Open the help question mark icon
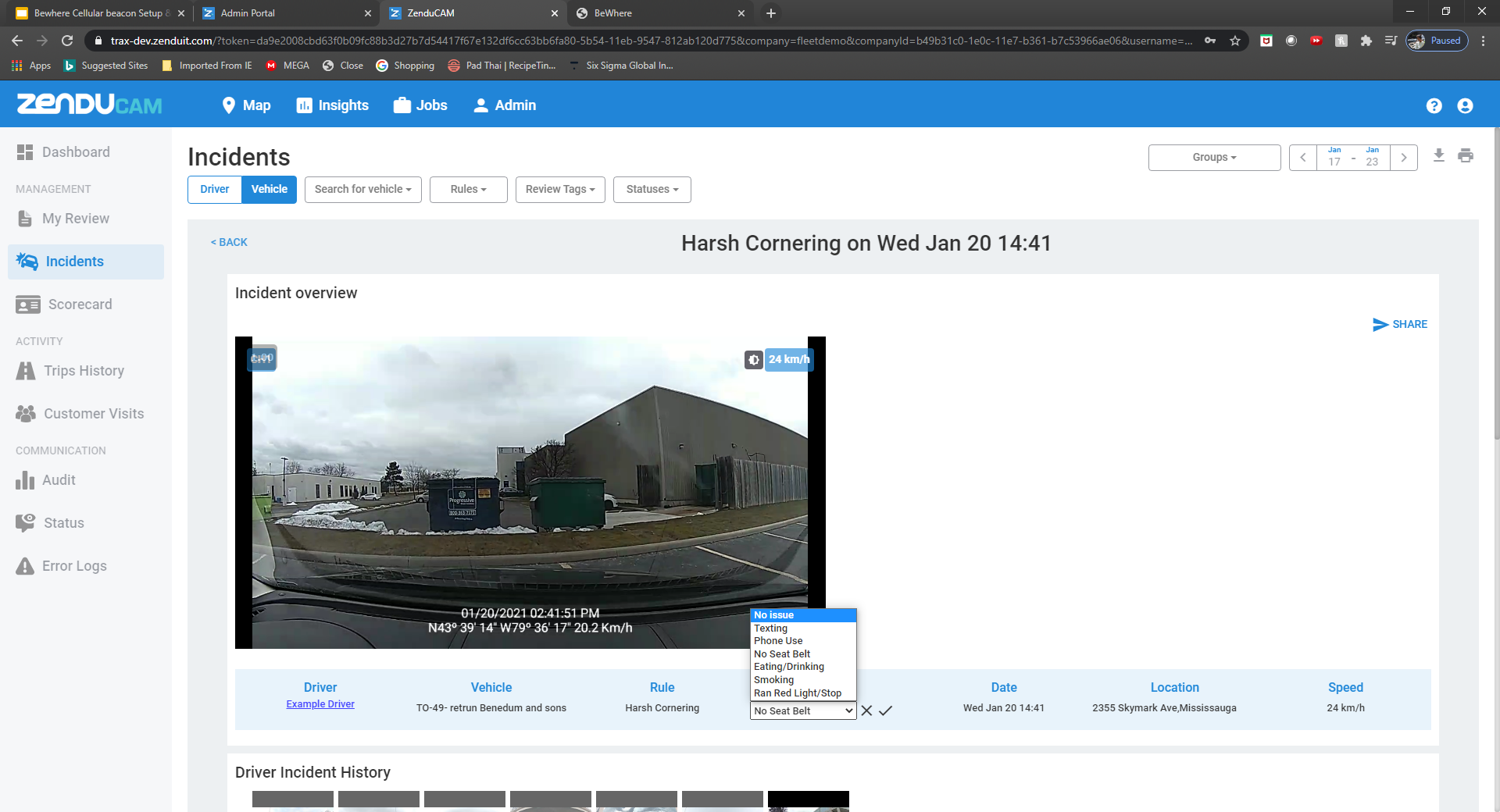This screenshot has height=812, width=1500. pyautogui.click(x=1434, y=105)
